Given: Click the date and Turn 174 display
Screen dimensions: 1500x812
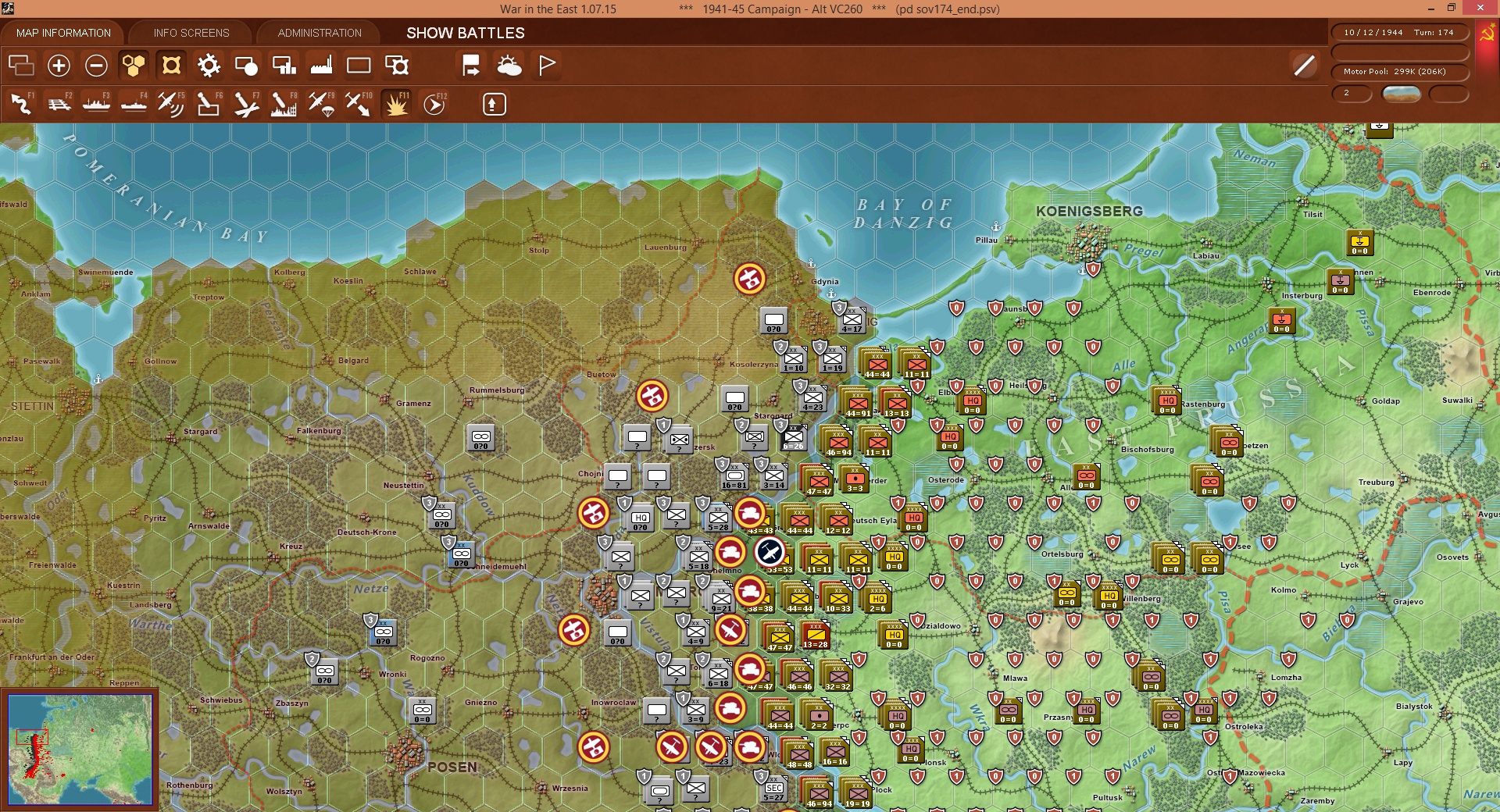Looking at the screenshot, I should [x=1399, y=33].
